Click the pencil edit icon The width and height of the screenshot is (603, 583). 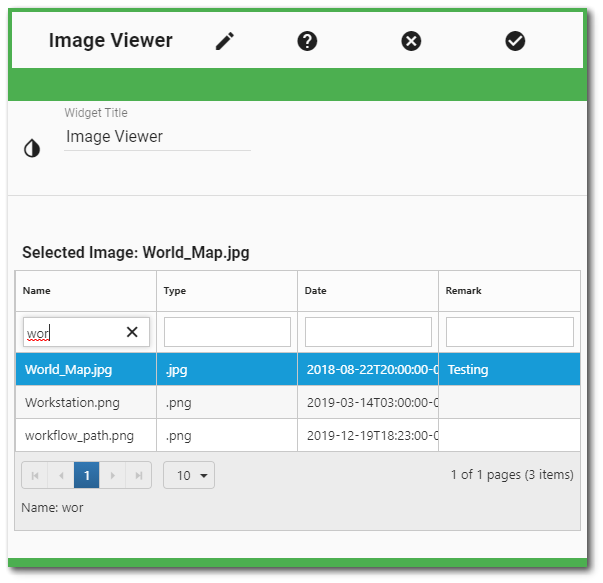click(225, 41)
